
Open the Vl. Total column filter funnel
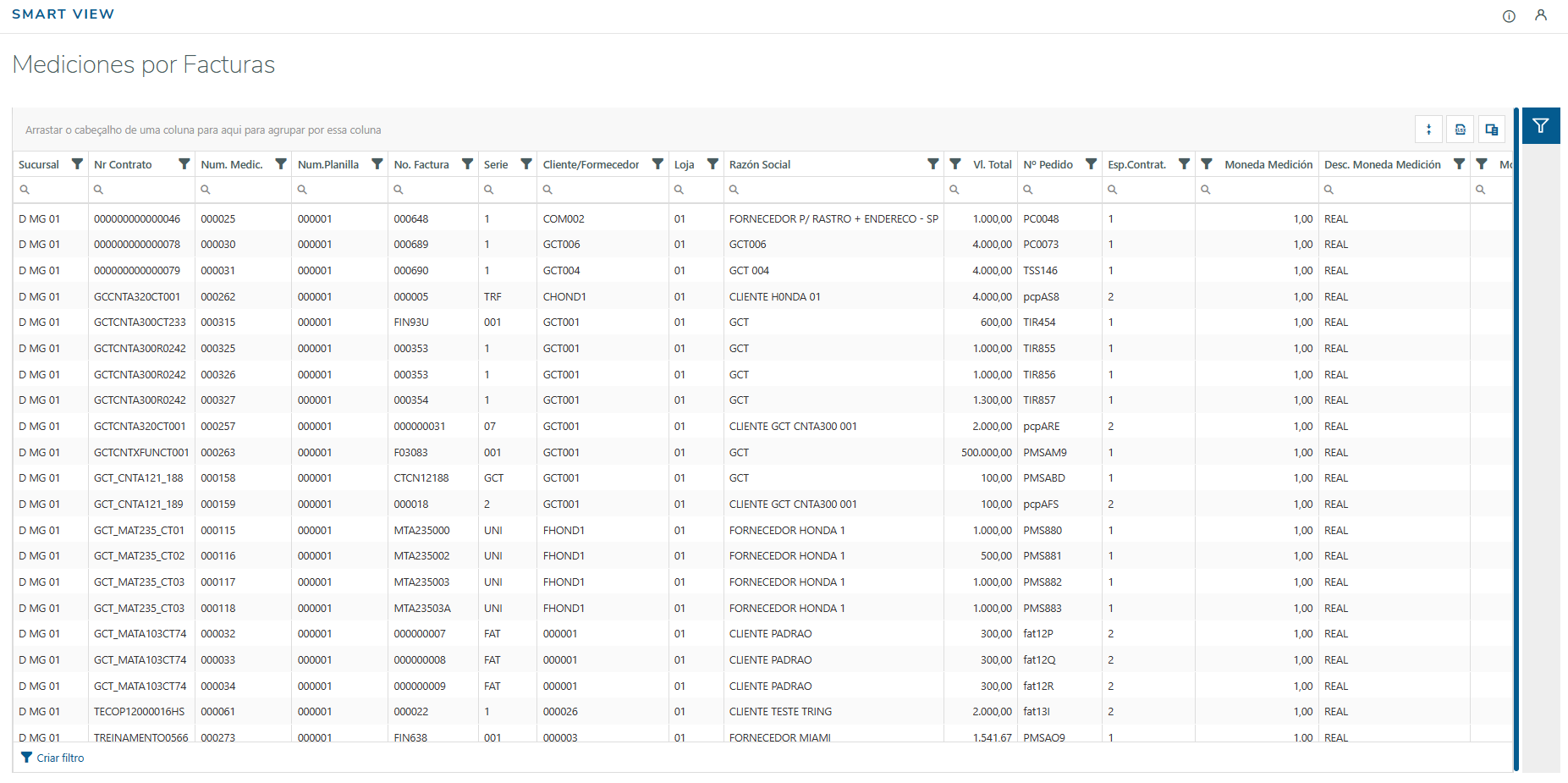pyautogui.click(x=955, y=164)
